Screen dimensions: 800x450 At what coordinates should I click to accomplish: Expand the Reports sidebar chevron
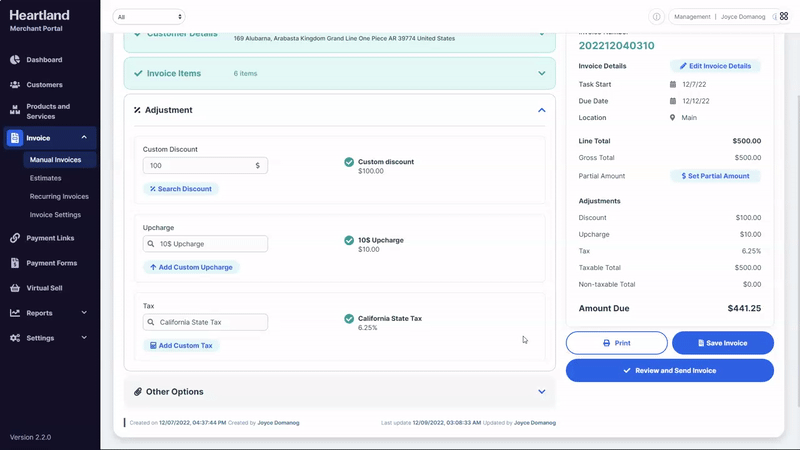tap(84, 312)
